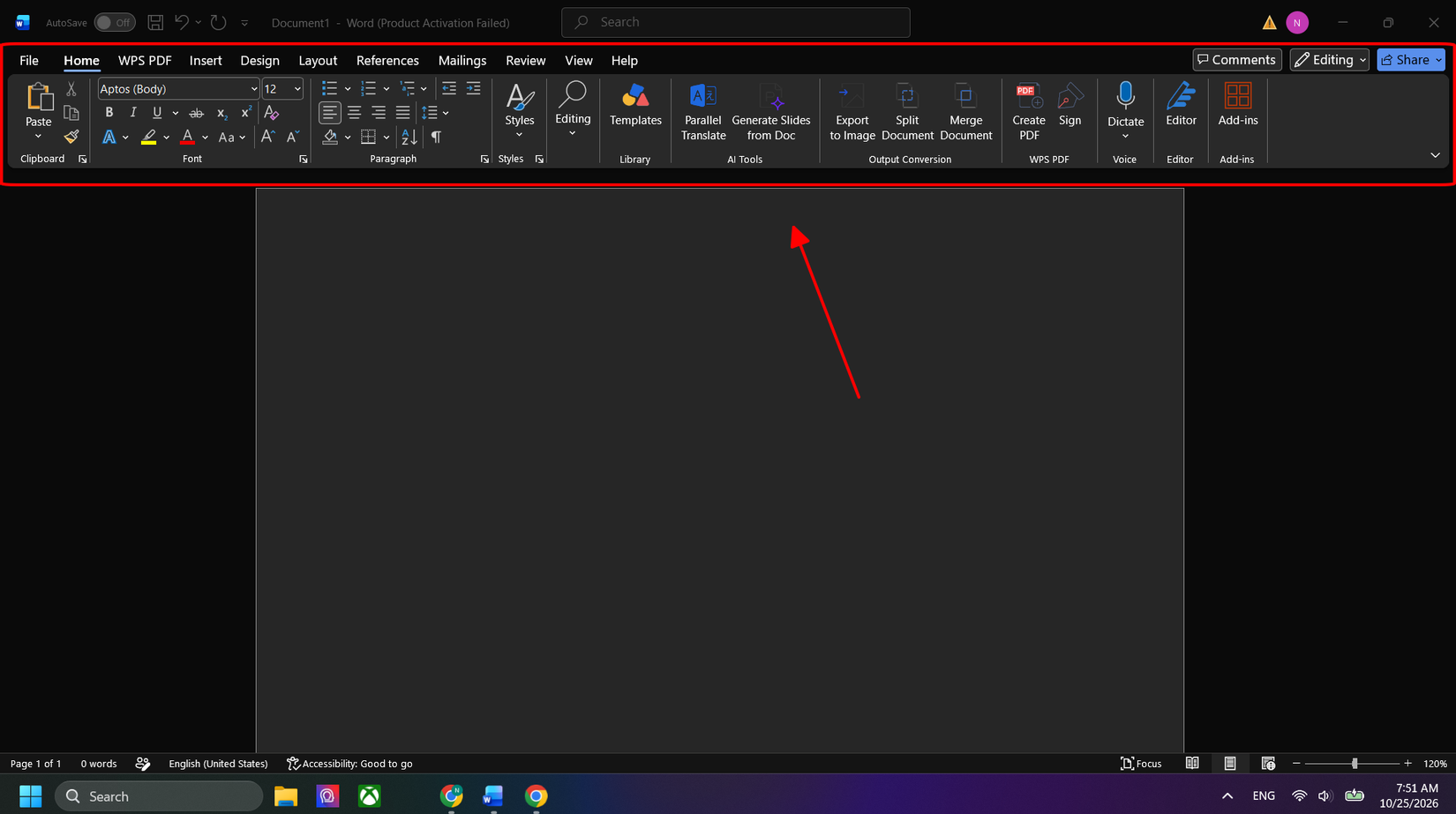Click the Share button
1456x814 pixels.
click(1411, 60)
